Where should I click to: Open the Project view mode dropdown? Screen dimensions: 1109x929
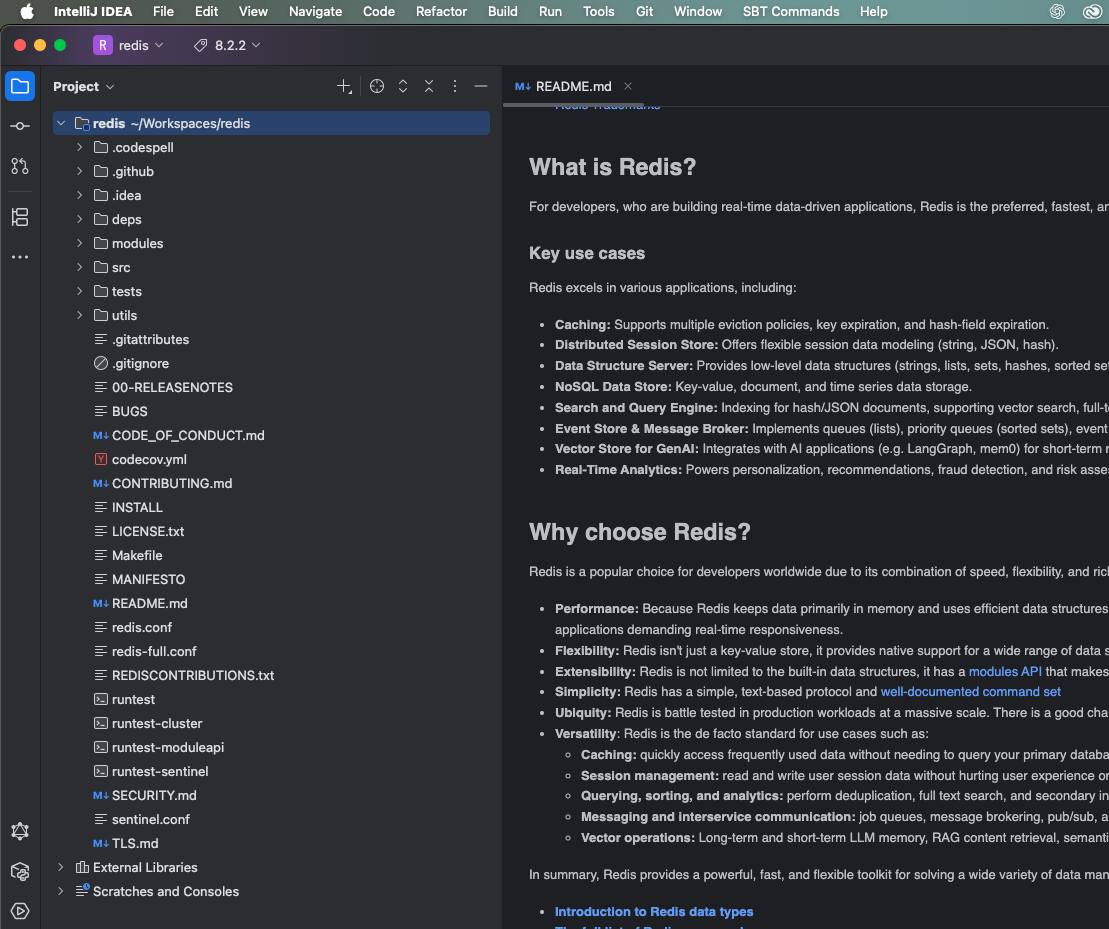(83, 86)
